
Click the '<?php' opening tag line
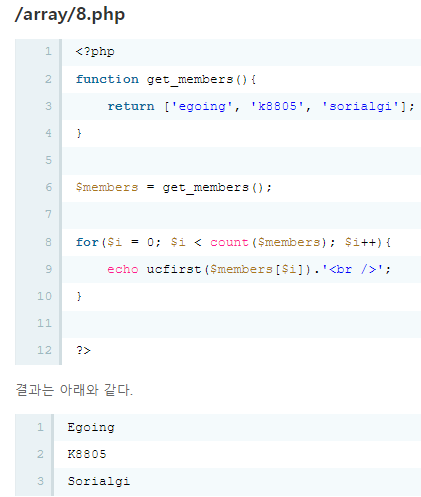point(95,52)
